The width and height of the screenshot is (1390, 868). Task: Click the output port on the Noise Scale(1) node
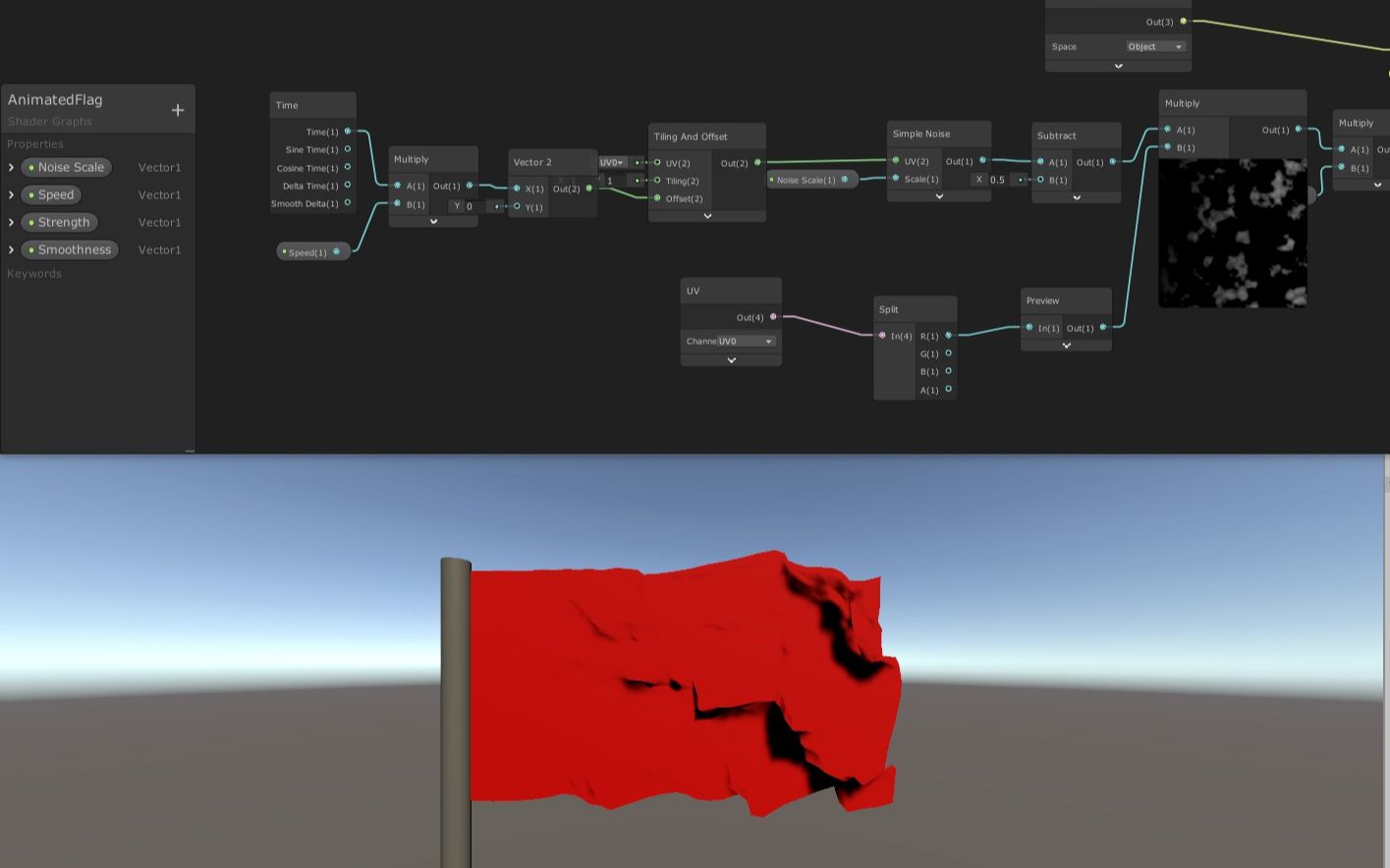846,180
